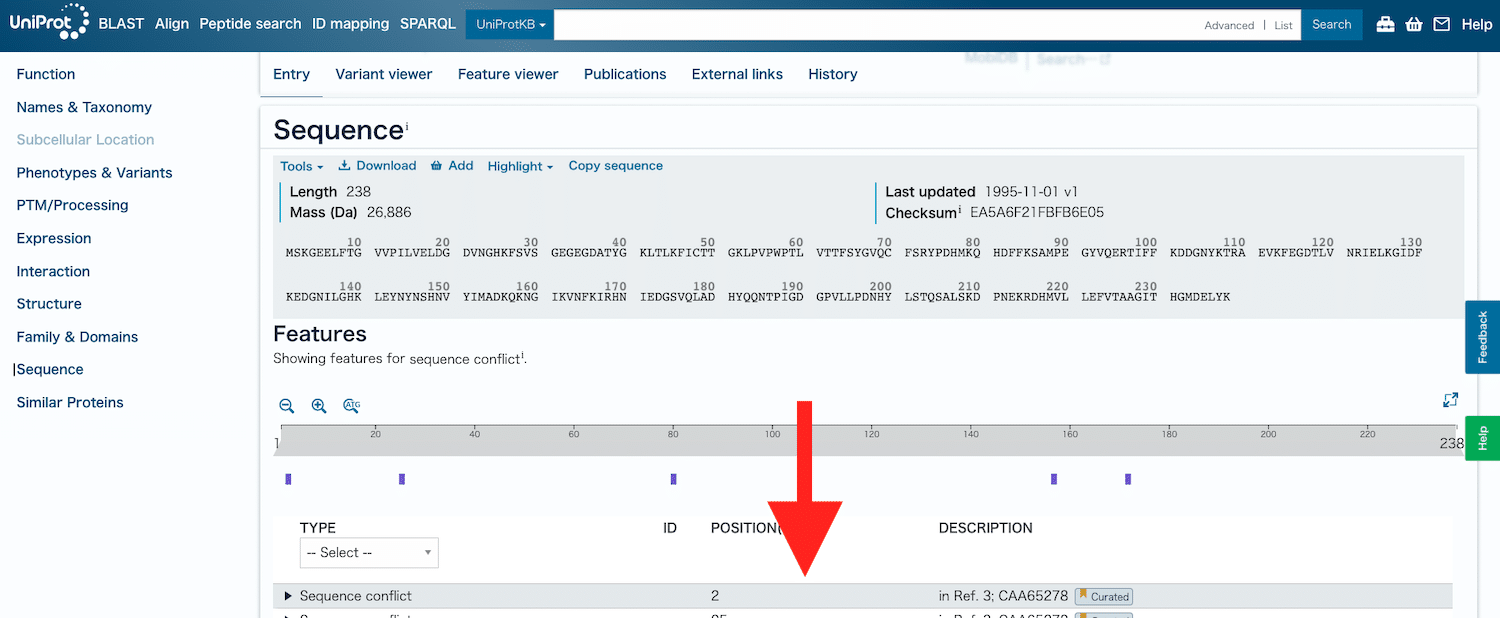Screen dimensions: 1500x618
Task: Click the Search button in the header
Action: tap(1331, 24)
